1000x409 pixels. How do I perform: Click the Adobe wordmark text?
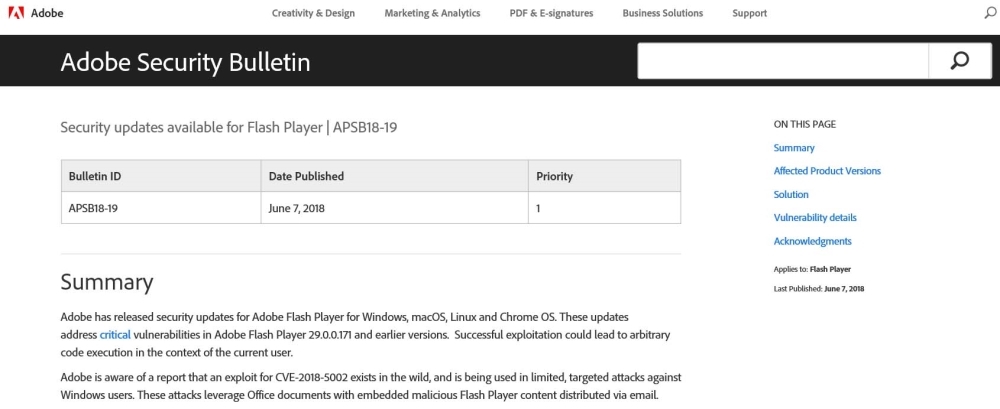[x=47, y=13]
